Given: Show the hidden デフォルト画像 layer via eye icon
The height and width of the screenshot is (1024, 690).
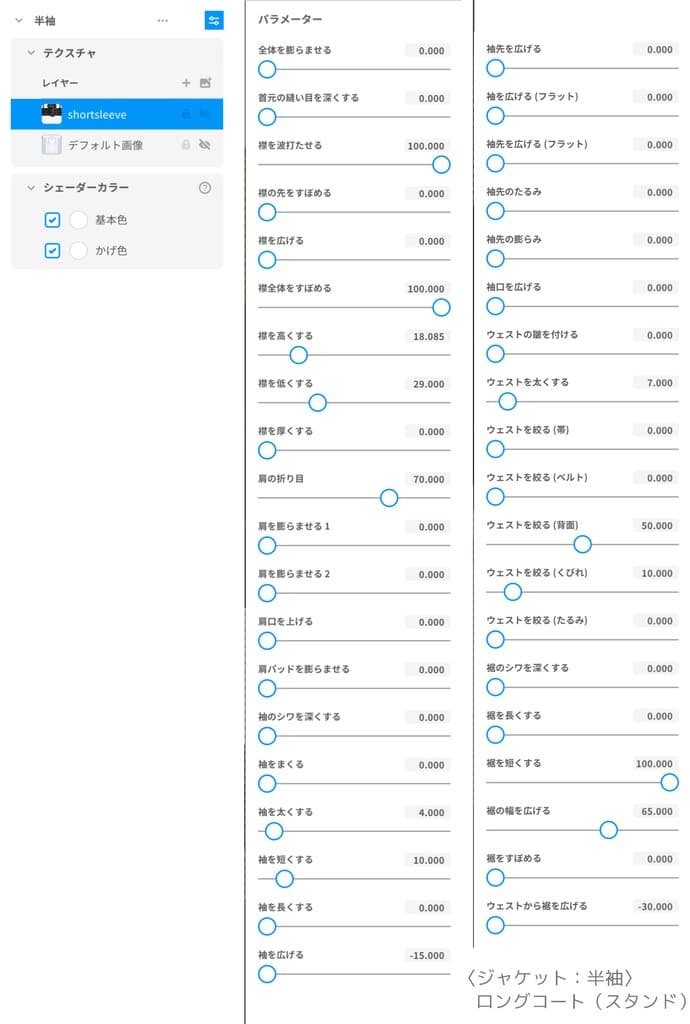Looking at the screenshot, I should pyautogui.click(x=205, y=145).
